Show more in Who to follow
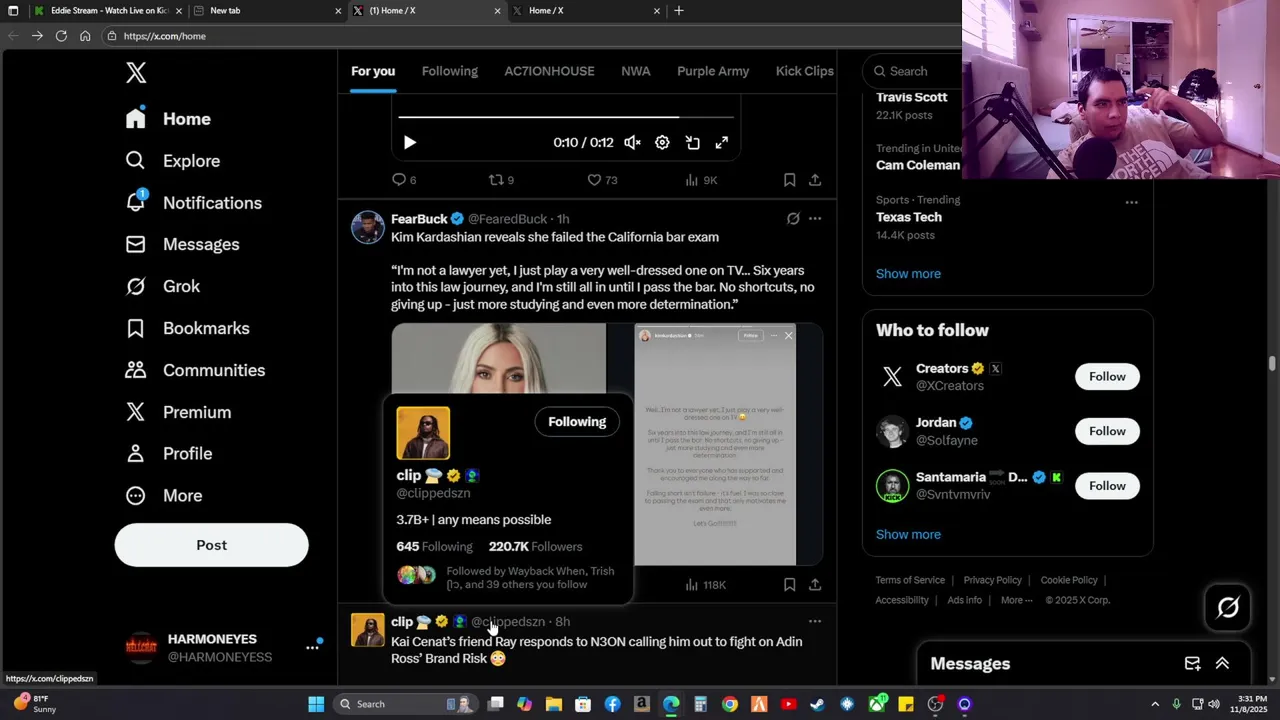Screen dimensions: 1280x720 pyautogui.click(x=908, y=535)
